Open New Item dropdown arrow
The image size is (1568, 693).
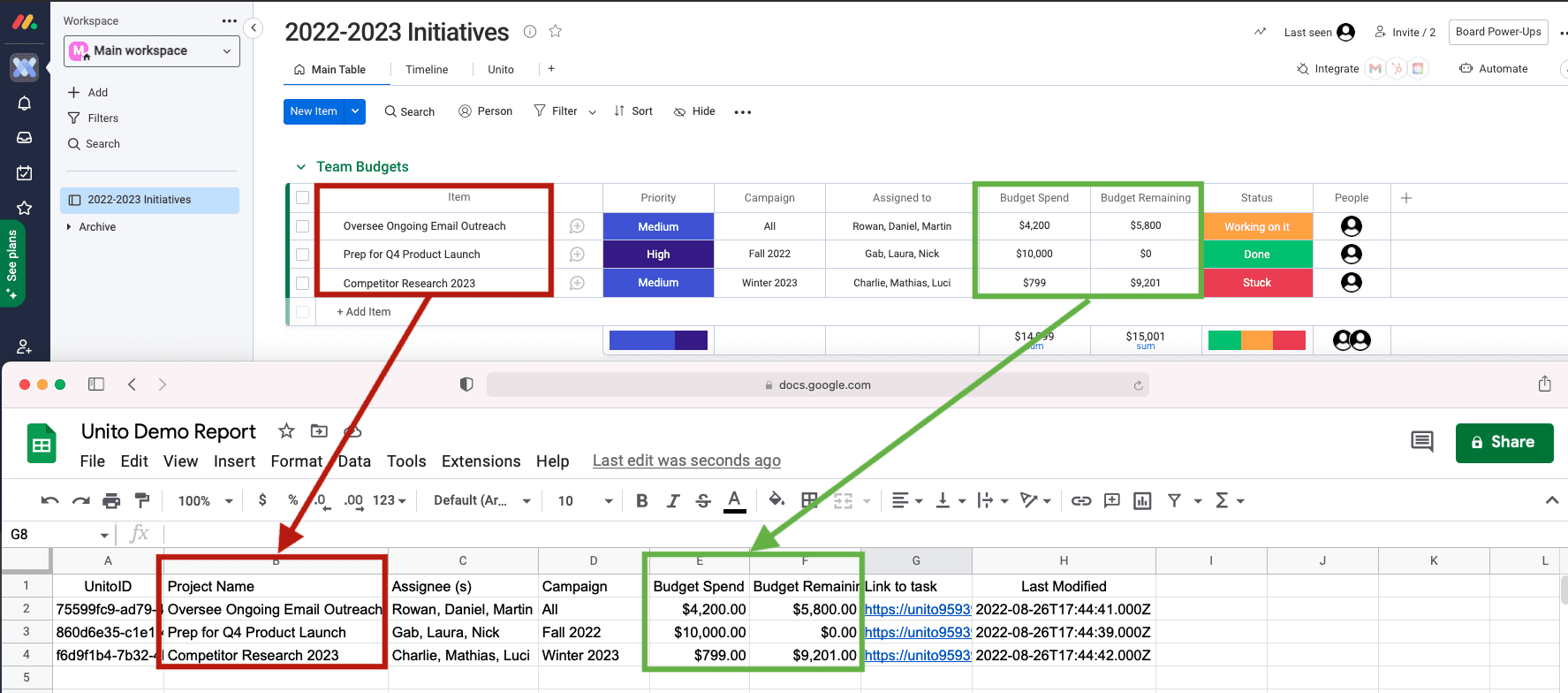pos(355,111)
